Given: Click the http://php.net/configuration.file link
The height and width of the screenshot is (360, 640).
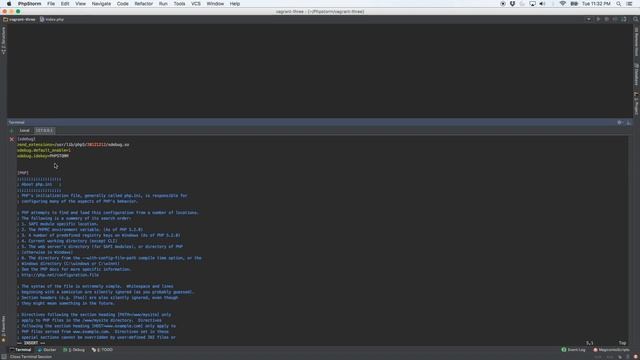Looking at the screenshot, I should 60,275.
